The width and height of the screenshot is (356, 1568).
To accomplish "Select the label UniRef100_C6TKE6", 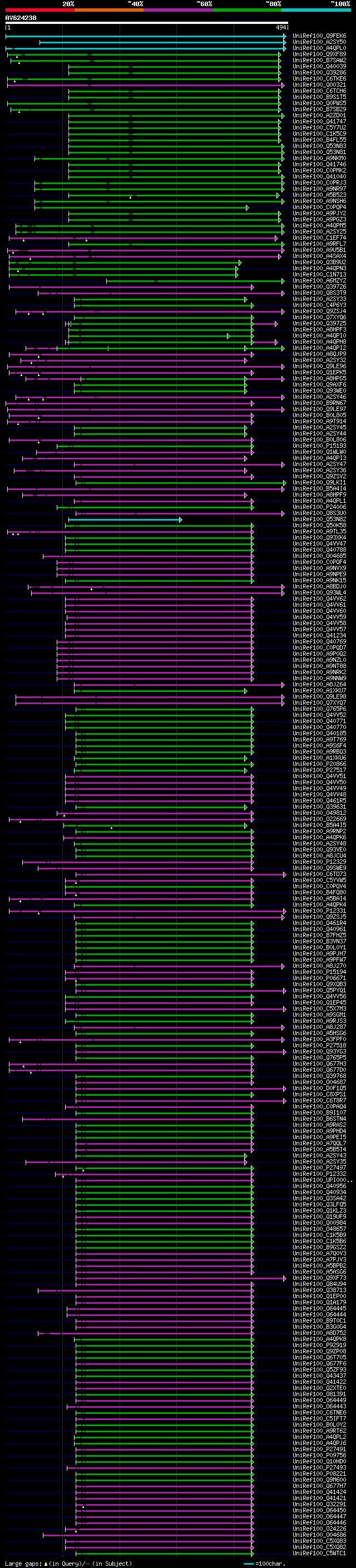I will coord(319,78).
